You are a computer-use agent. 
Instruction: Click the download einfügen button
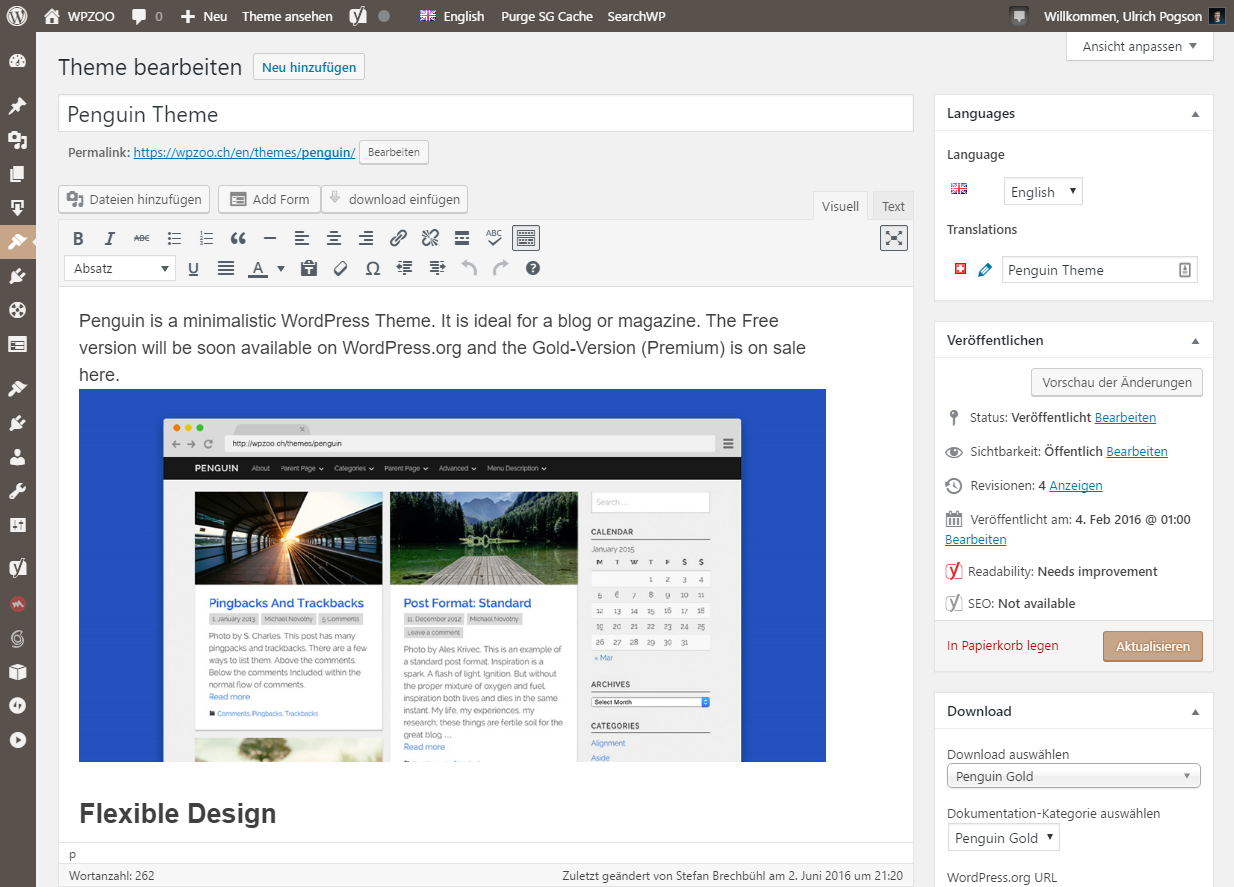pos(394,199)
